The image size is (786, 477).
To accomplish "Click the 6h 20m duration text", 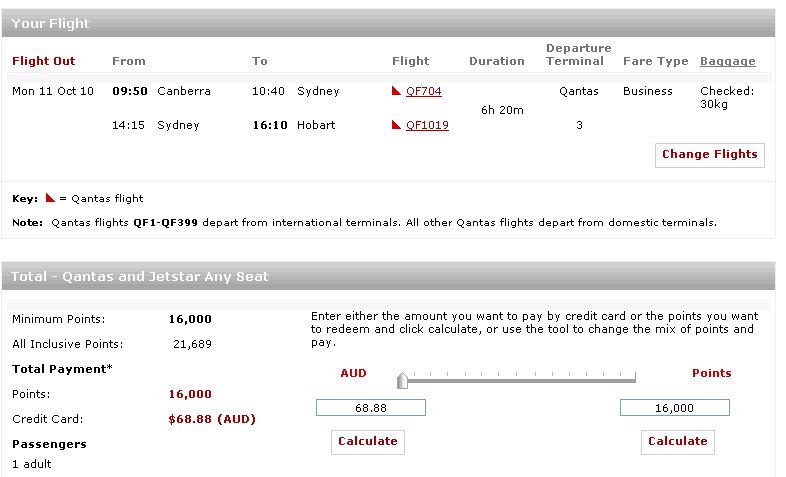I will pyautogui.click(x=502, y=110).
